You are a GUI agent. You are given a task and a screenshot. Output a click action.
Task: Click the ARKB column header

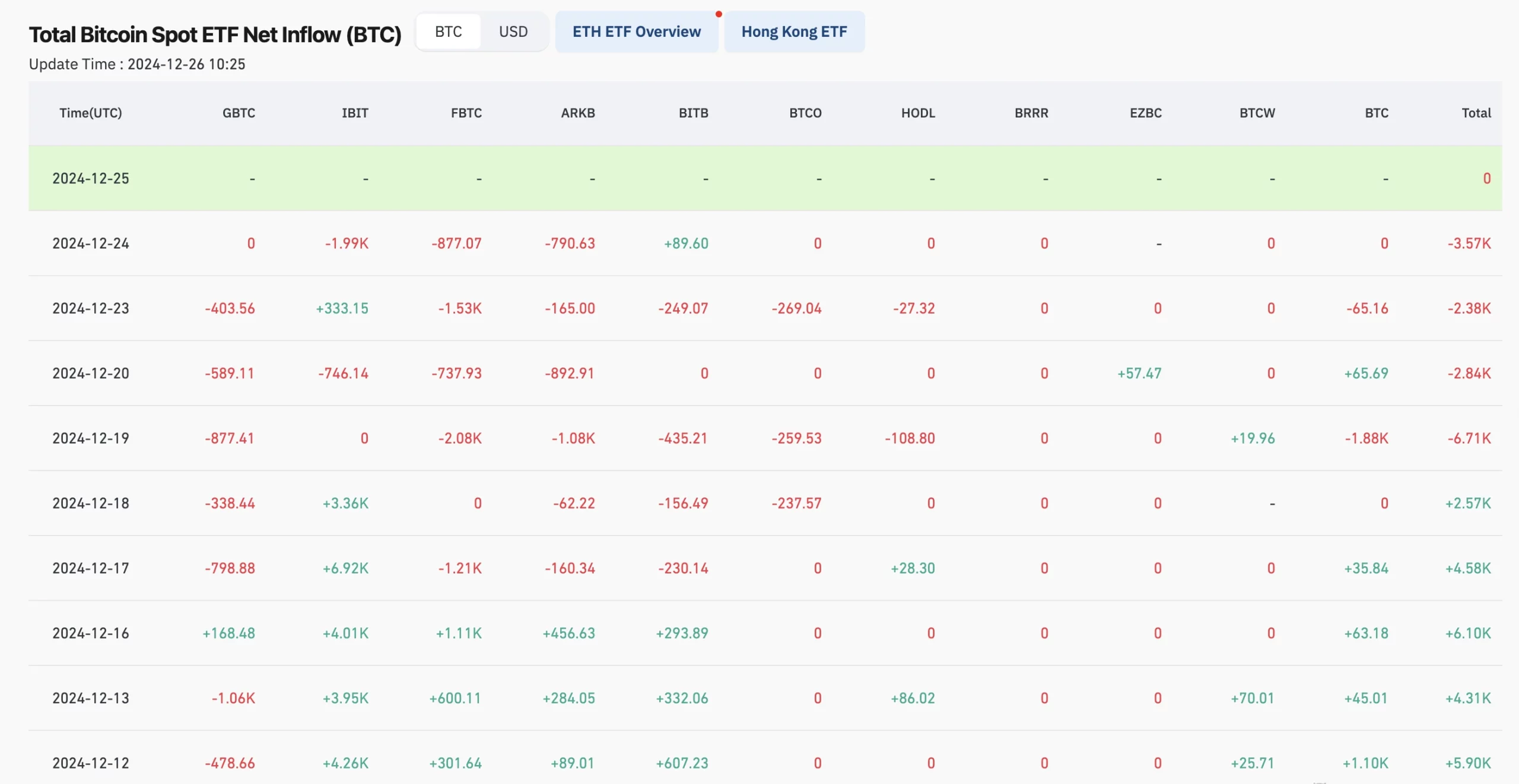(x=578, y=113)
